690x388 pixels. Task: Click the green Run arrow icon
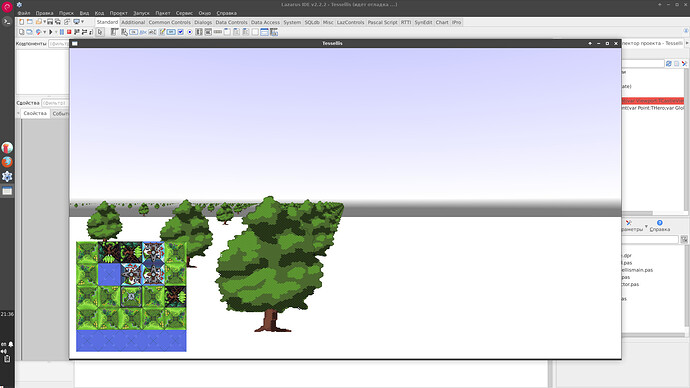click(51, 32)
